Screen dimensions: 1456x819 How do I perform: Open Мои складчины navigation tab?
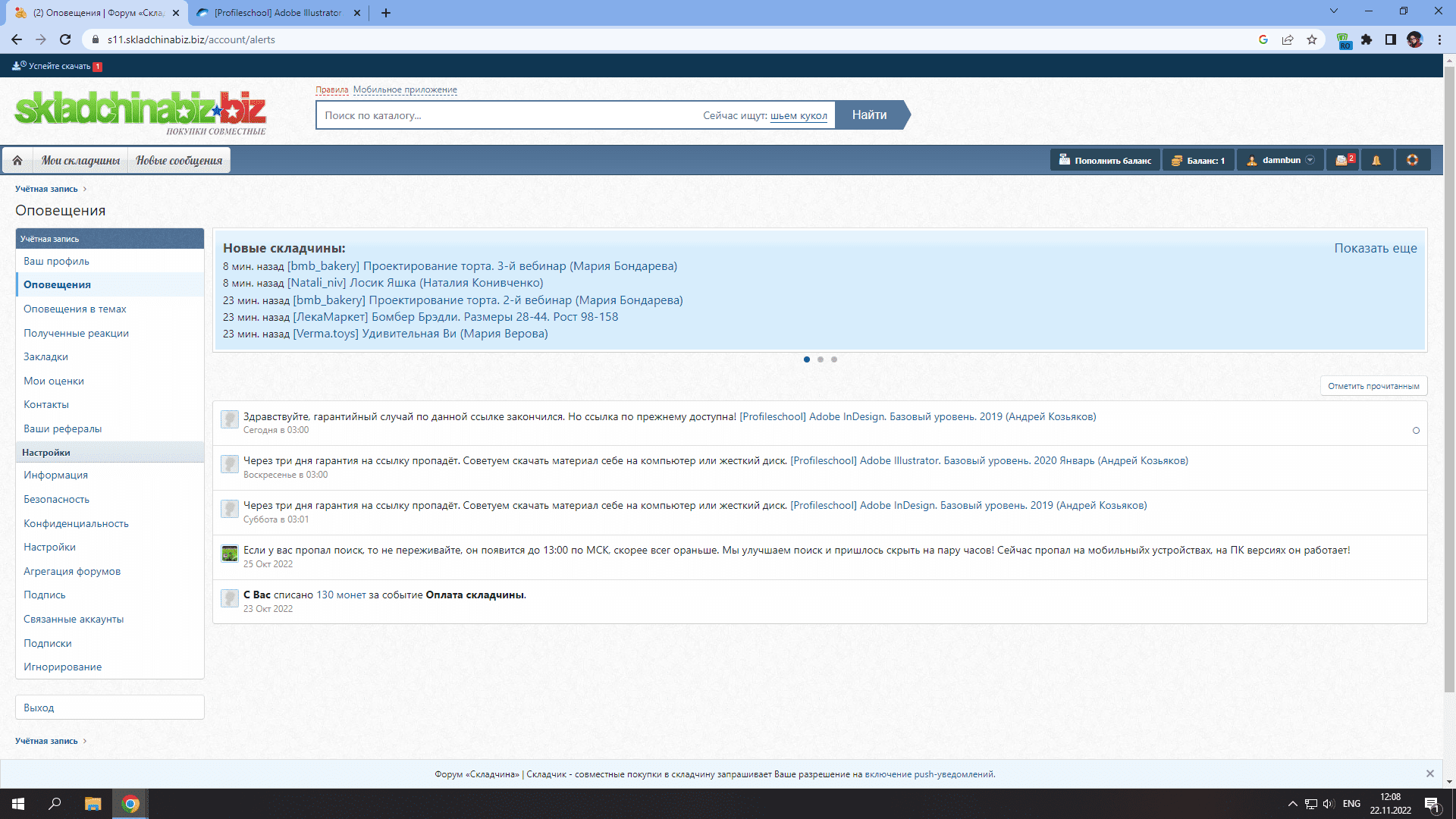tap(80, 160)
